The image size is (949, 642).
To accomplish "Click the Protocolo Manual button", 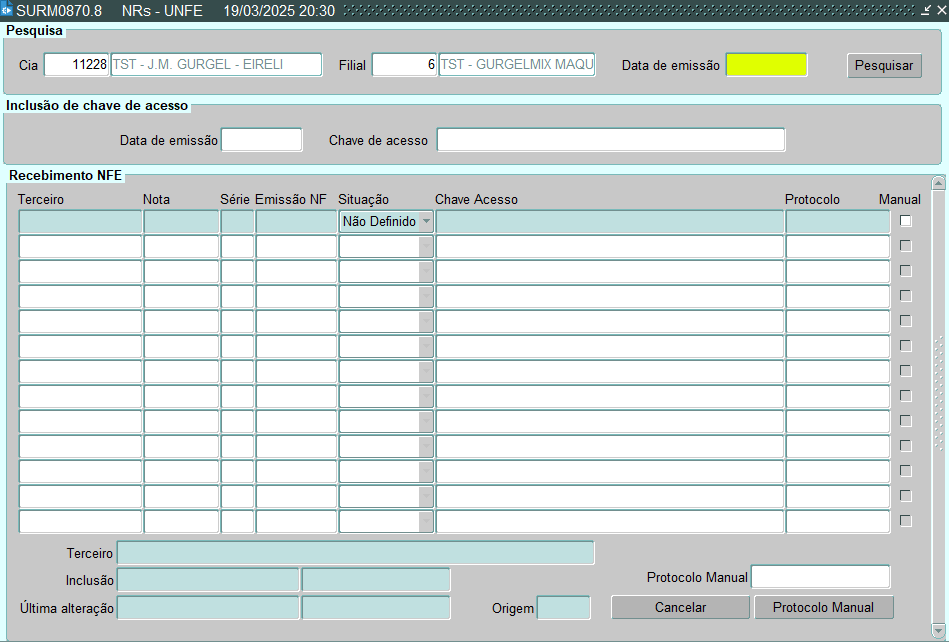I will tap(823, 608).
